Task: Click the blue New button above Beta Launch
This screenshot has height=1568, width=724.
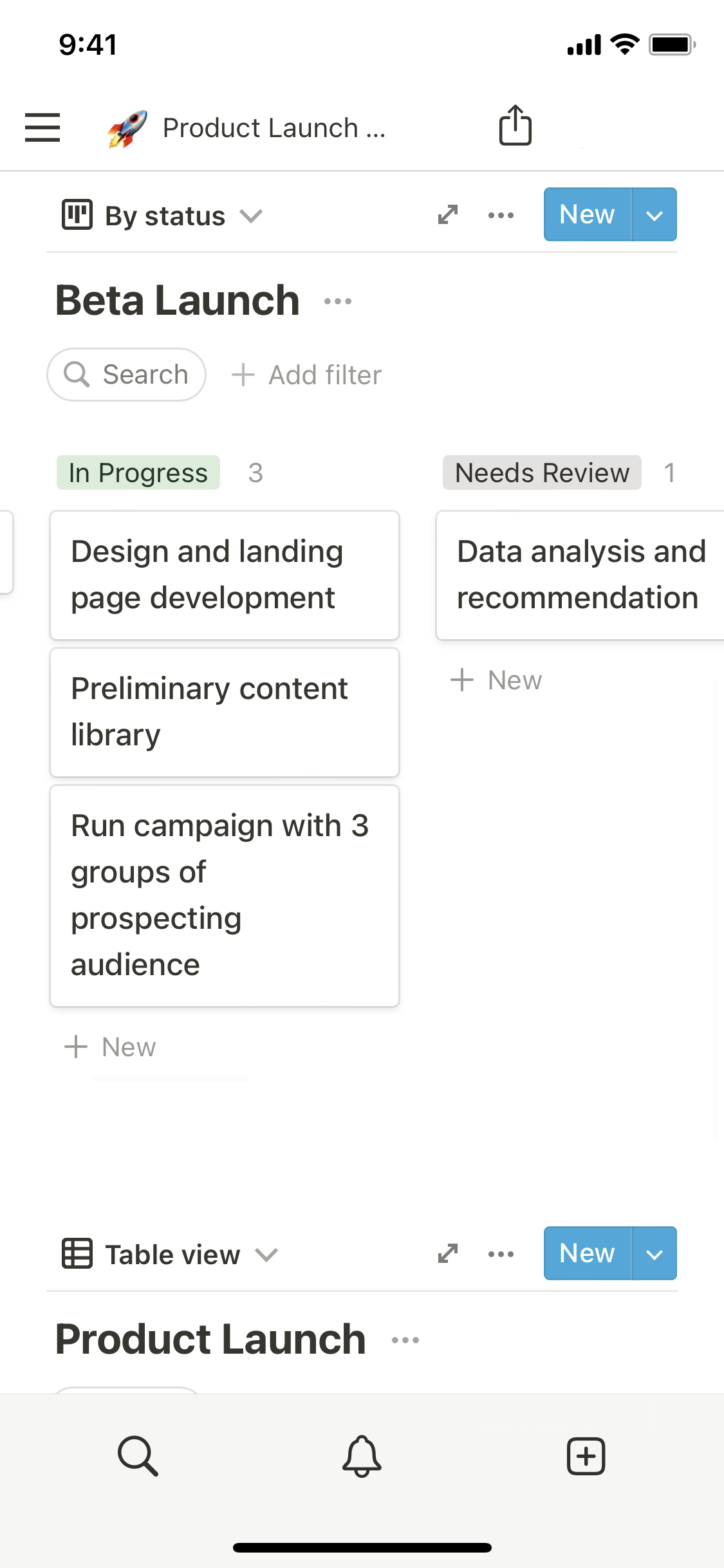Action: [587, 215]
